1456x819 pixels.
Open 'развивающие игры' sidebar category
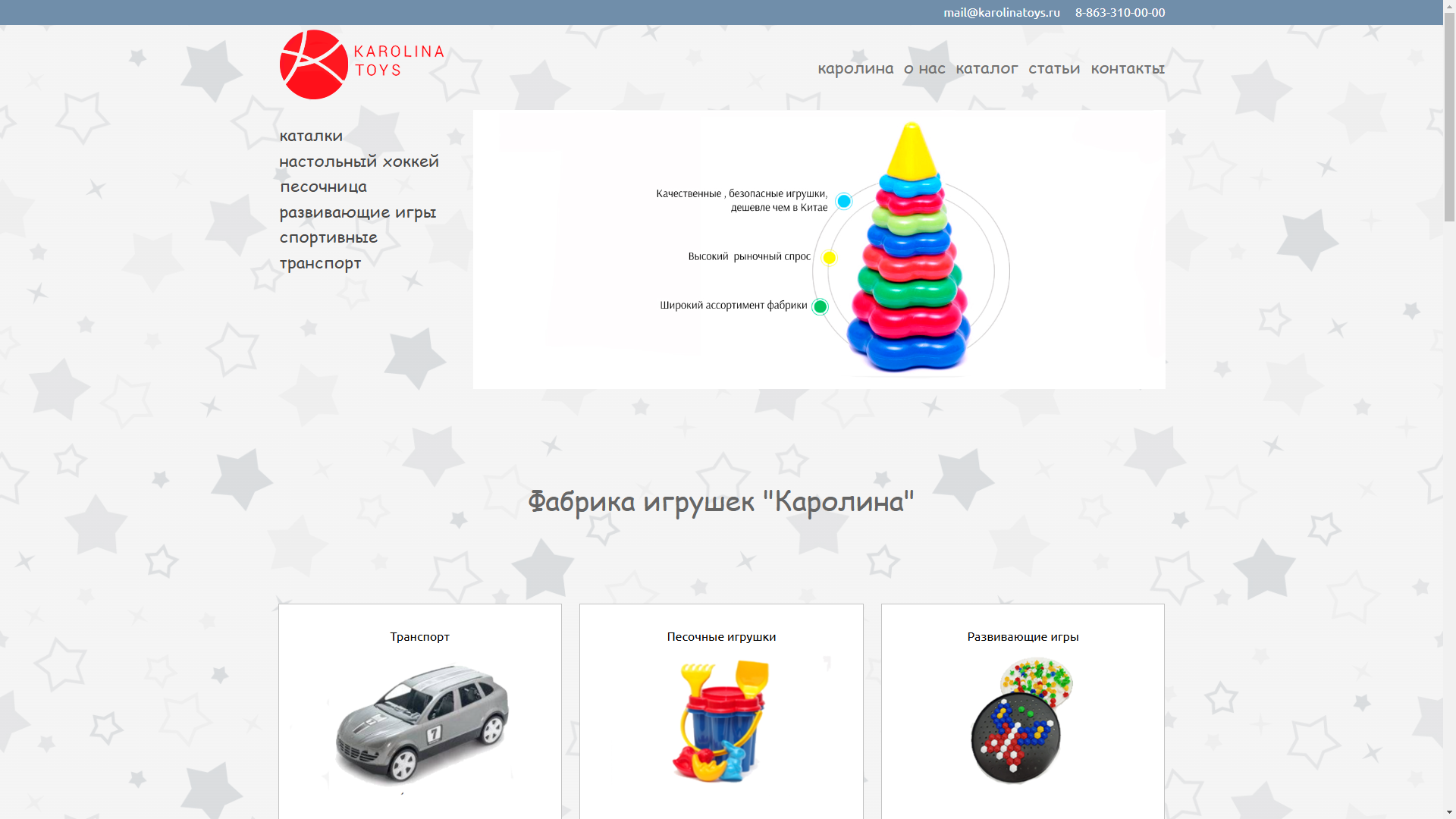(x=358, y=212)
